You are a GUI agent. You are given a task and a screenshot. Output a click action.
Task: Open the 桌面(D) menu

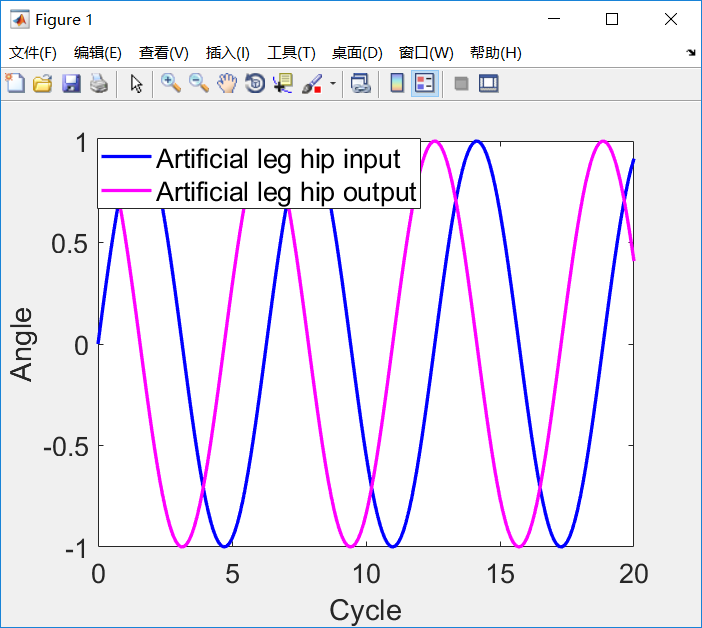click(x=357, y=53)
